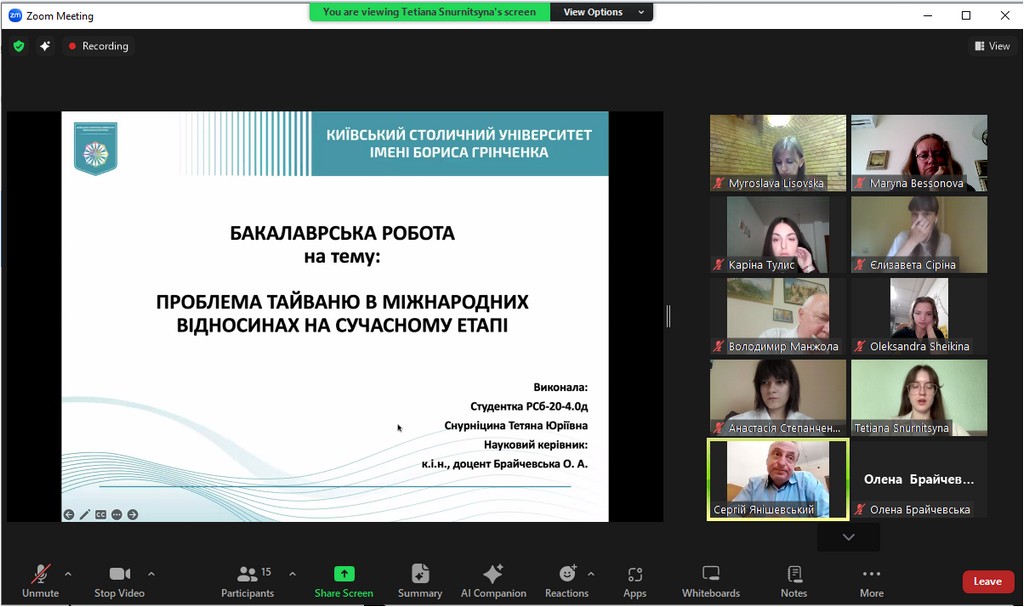Click the Share Screen green icon
The image size is (1024, 607).
[344, 574]
